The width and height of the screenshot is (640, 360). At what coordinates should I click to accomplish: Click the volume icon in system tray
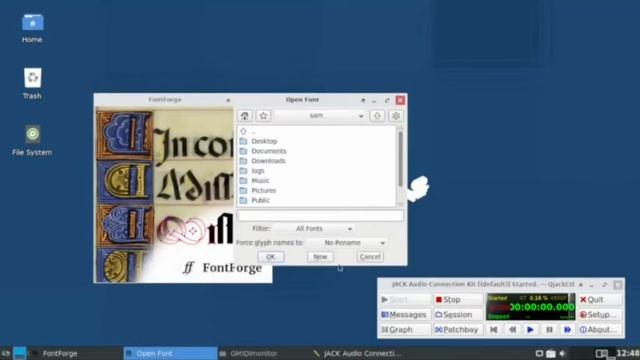pyautogui.click(x=563, y=353)
